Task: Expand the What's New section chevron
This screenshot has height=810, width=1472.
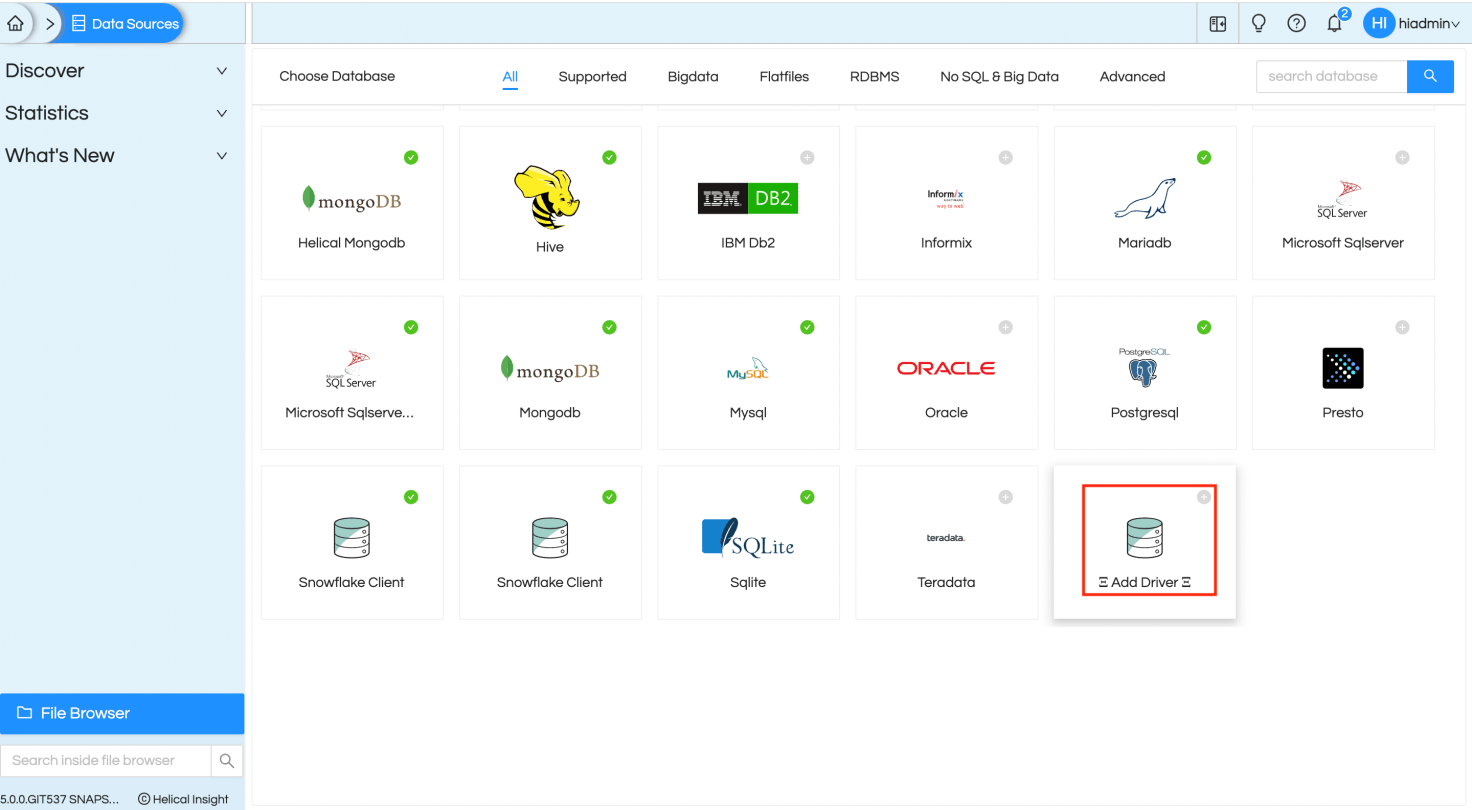Action: pos(222,156)
